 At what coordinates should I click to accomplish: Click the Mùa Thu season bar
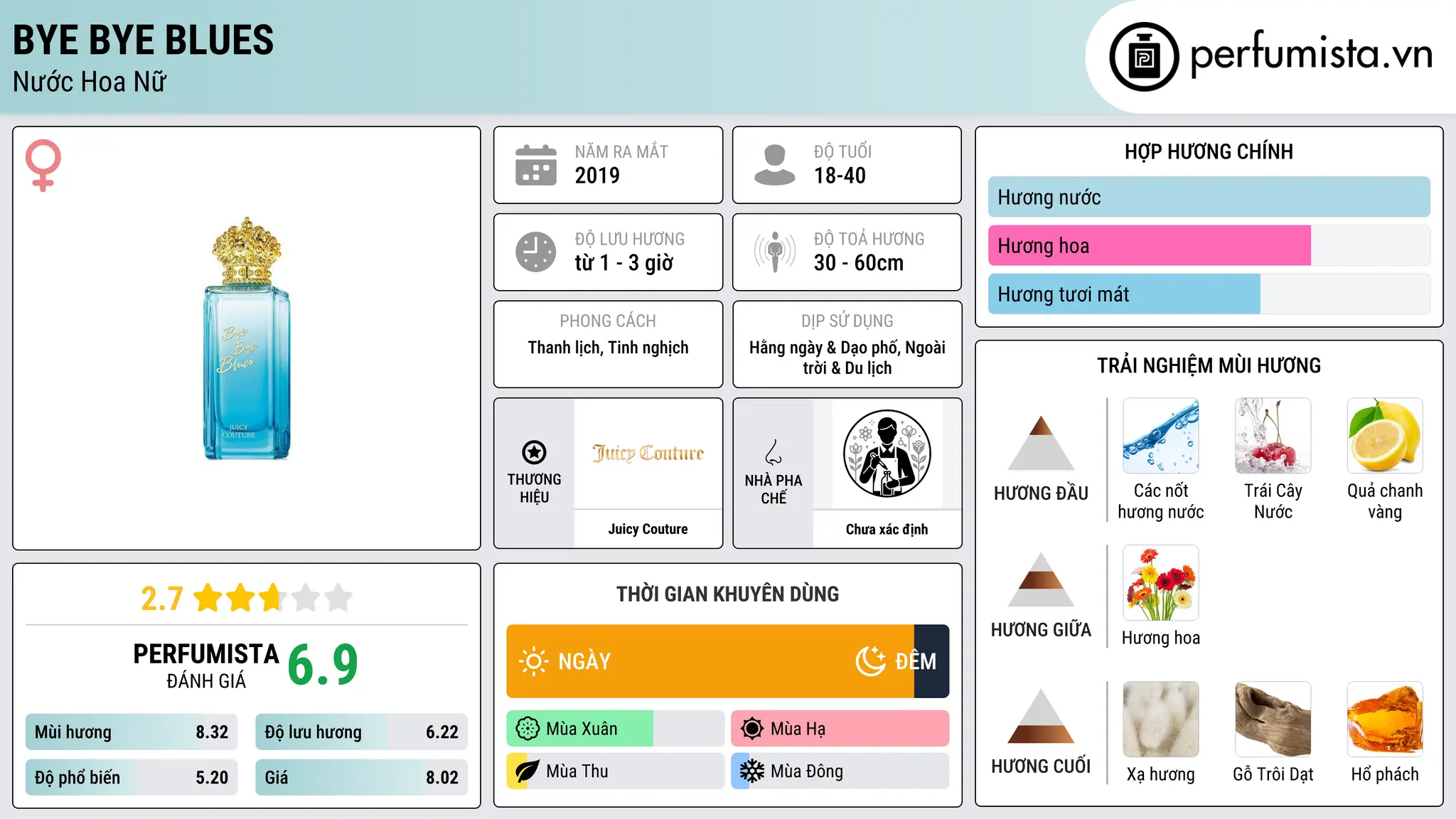click(x=616, y=771)
